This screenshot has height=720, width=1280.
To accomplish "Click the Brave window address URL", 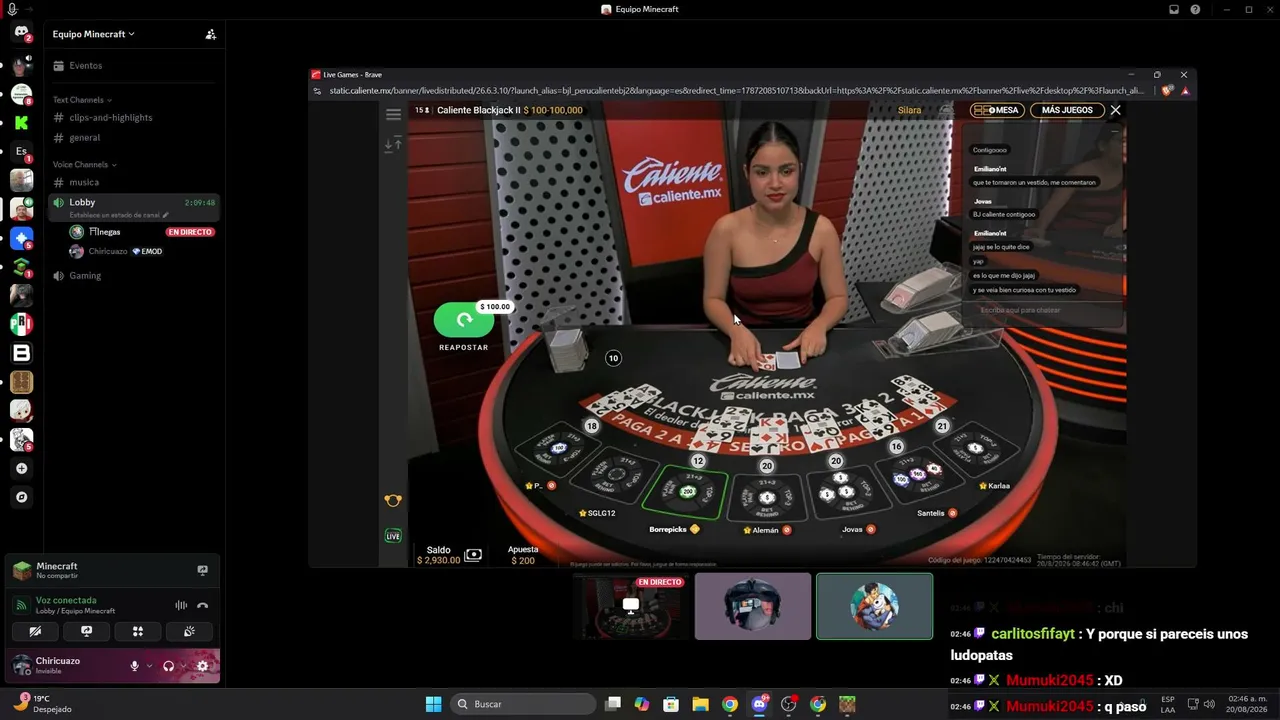I will pos(736,91).
